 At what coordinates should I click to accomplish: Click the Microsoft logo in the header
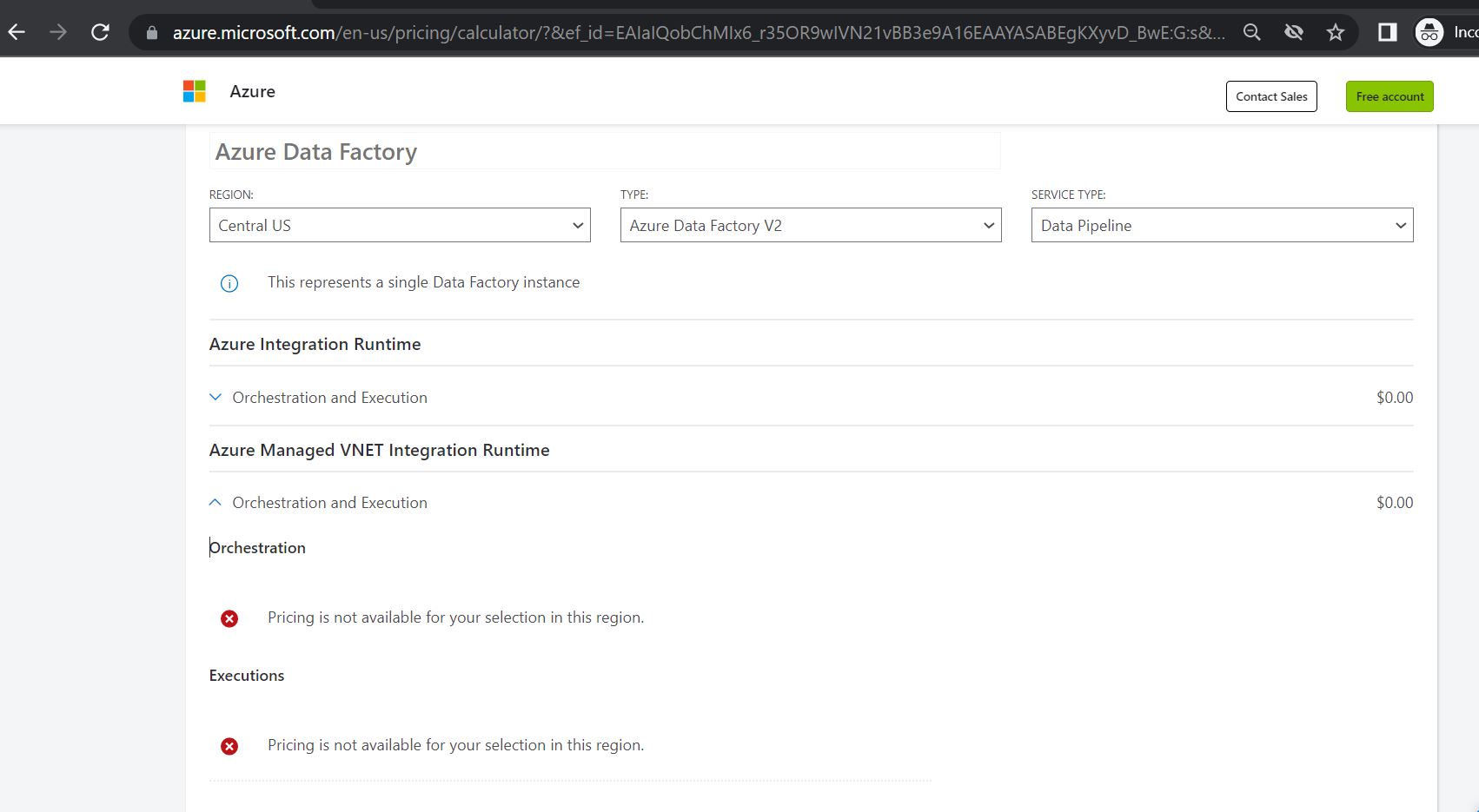(x=194, y=89)
